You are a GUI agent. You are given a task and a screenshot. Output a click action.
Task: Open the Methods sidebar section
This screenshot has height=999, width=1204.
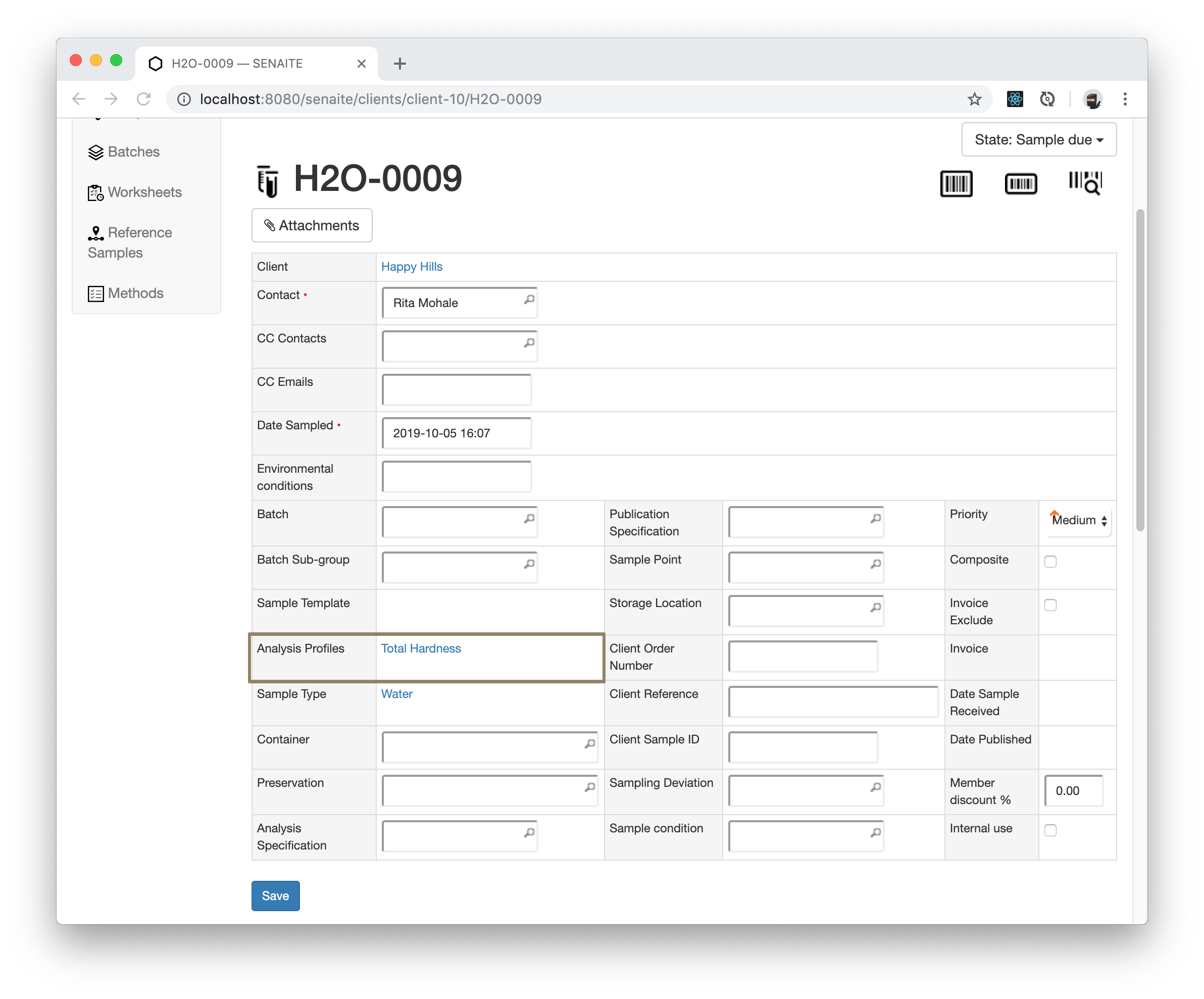click(135, 293)
